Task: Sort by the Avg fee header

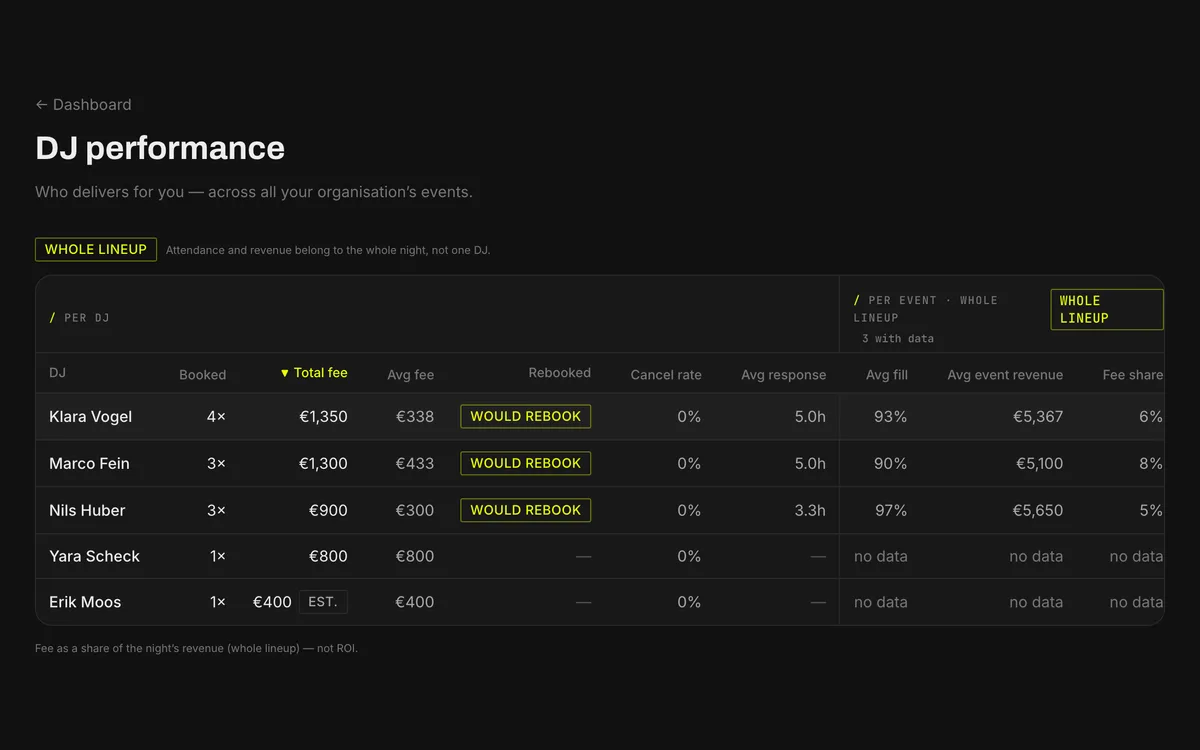Action: click(411, 375)
